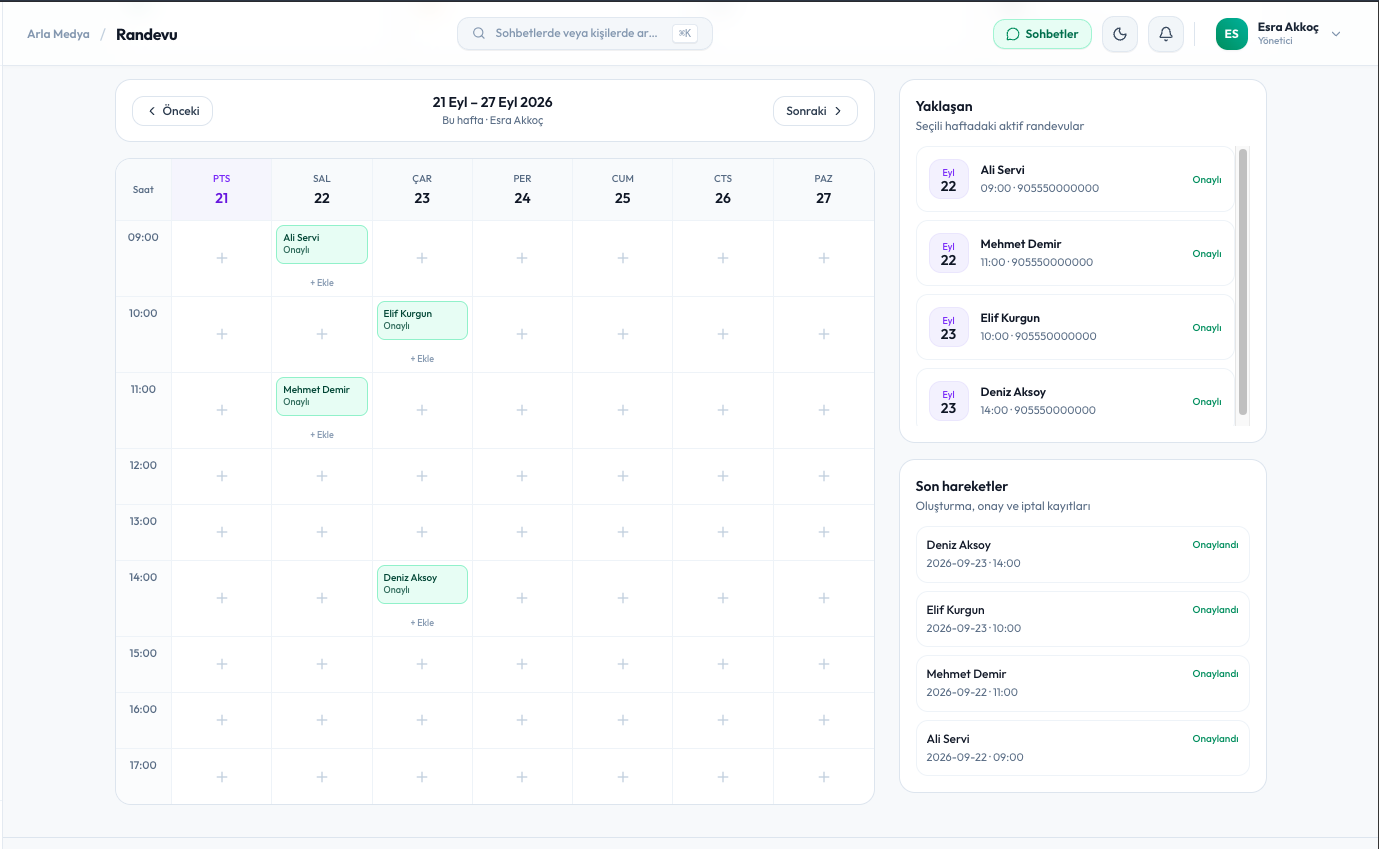The image size is (1379, 849).
Task: Add appointment on Saturday 26 at 16:00
Action: coord(723,720)
